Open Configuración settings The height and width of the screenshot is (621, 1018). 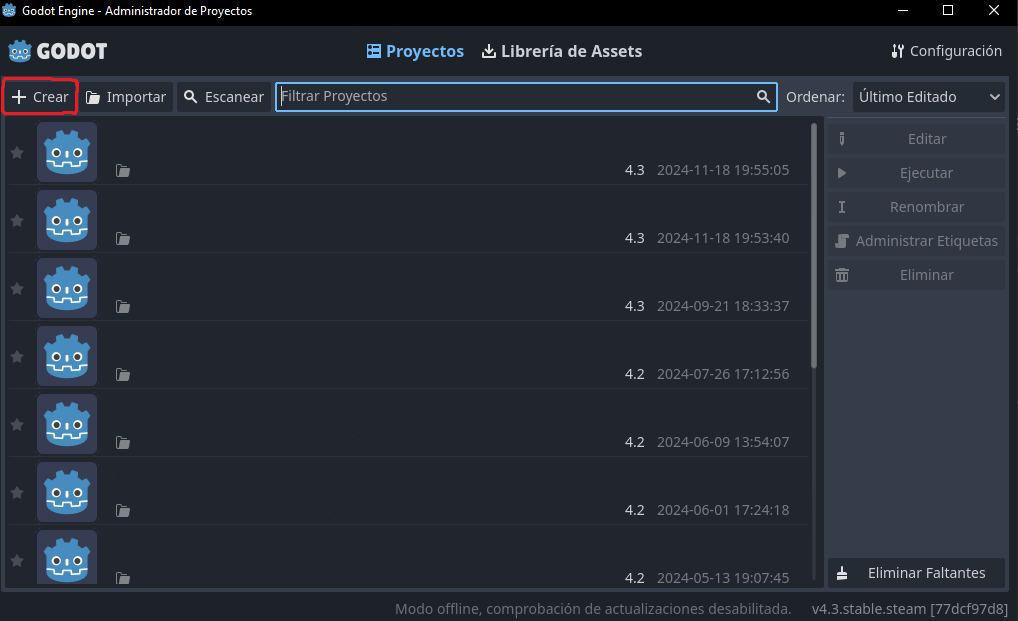click(946, 51)
